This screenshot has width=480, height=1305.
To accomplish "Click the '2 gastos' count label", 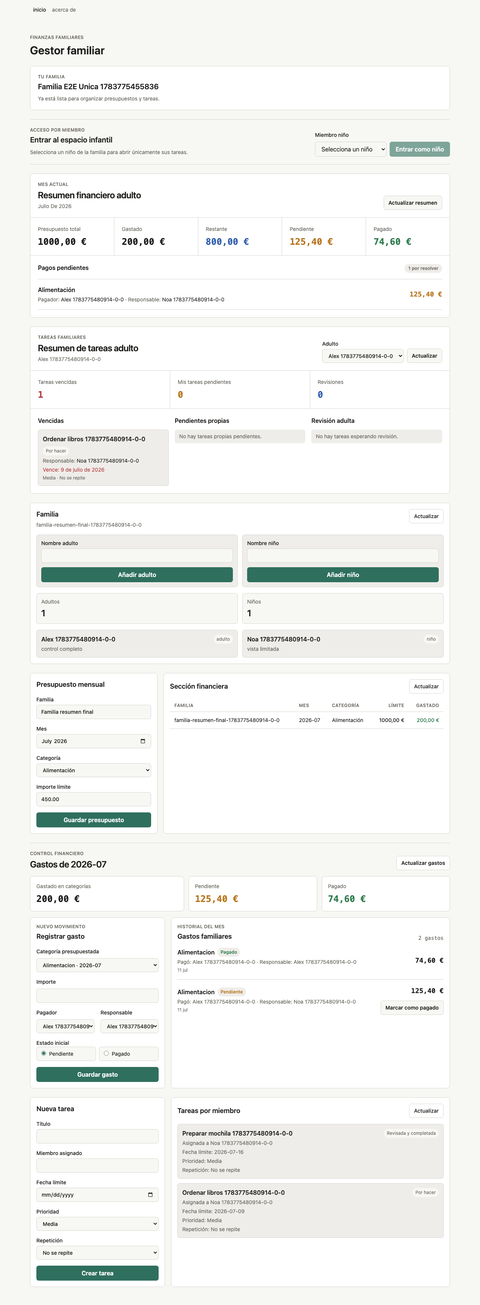I will (x=430, y=938).
